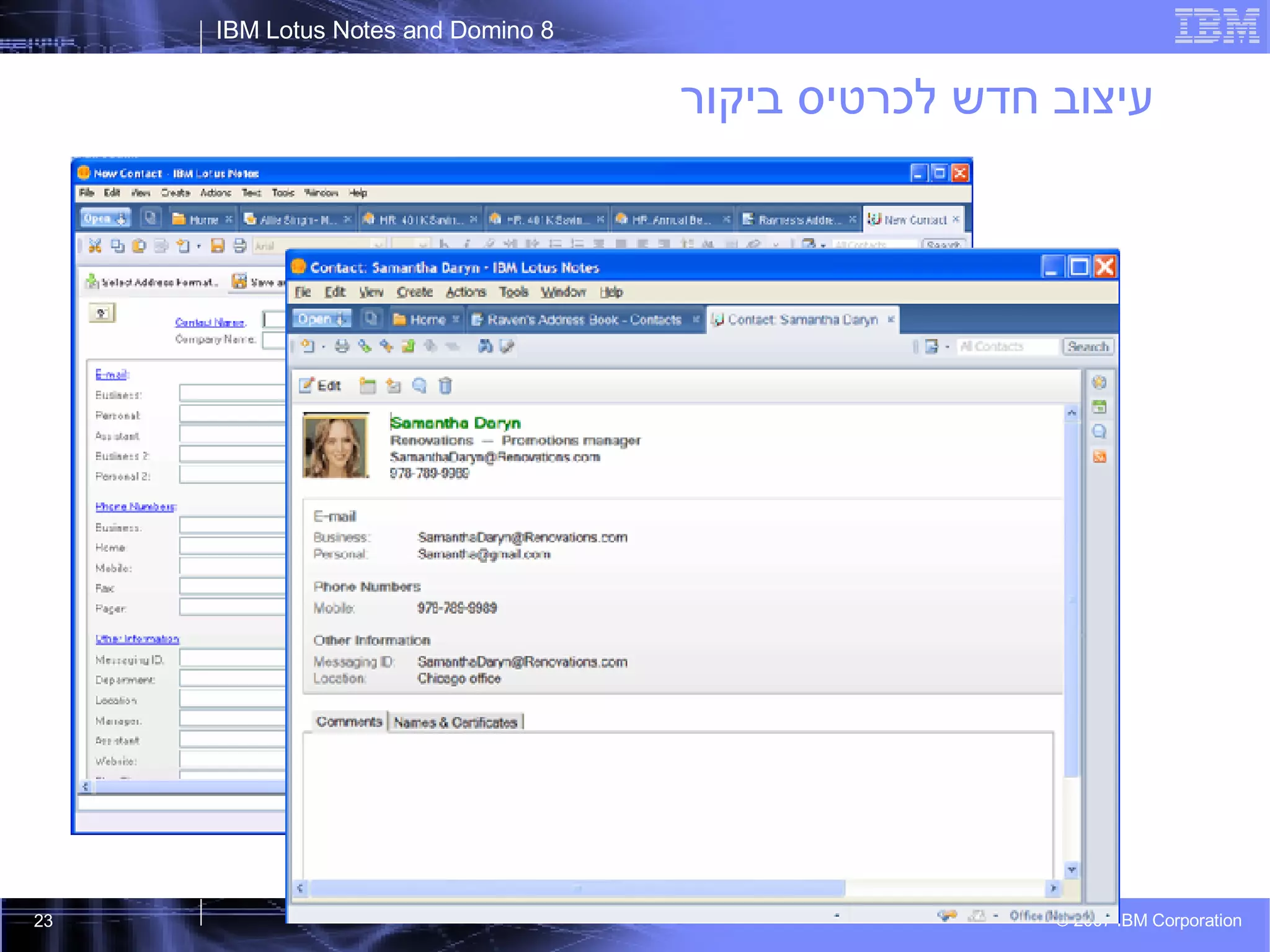Click the E-mail link in New Contact
The height and width of the screenshot is (952, 1270).
tap(112, 374)
